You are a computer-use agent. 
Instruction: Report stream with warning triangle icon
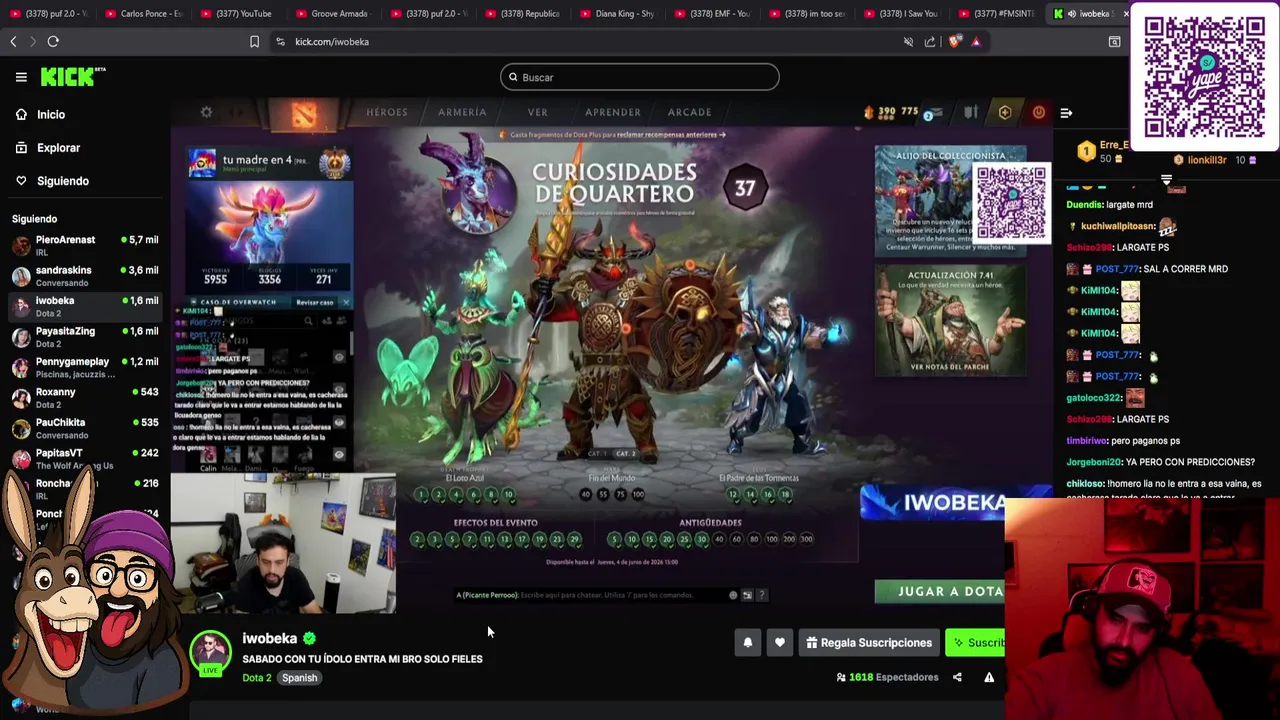(x=989, y=677)
